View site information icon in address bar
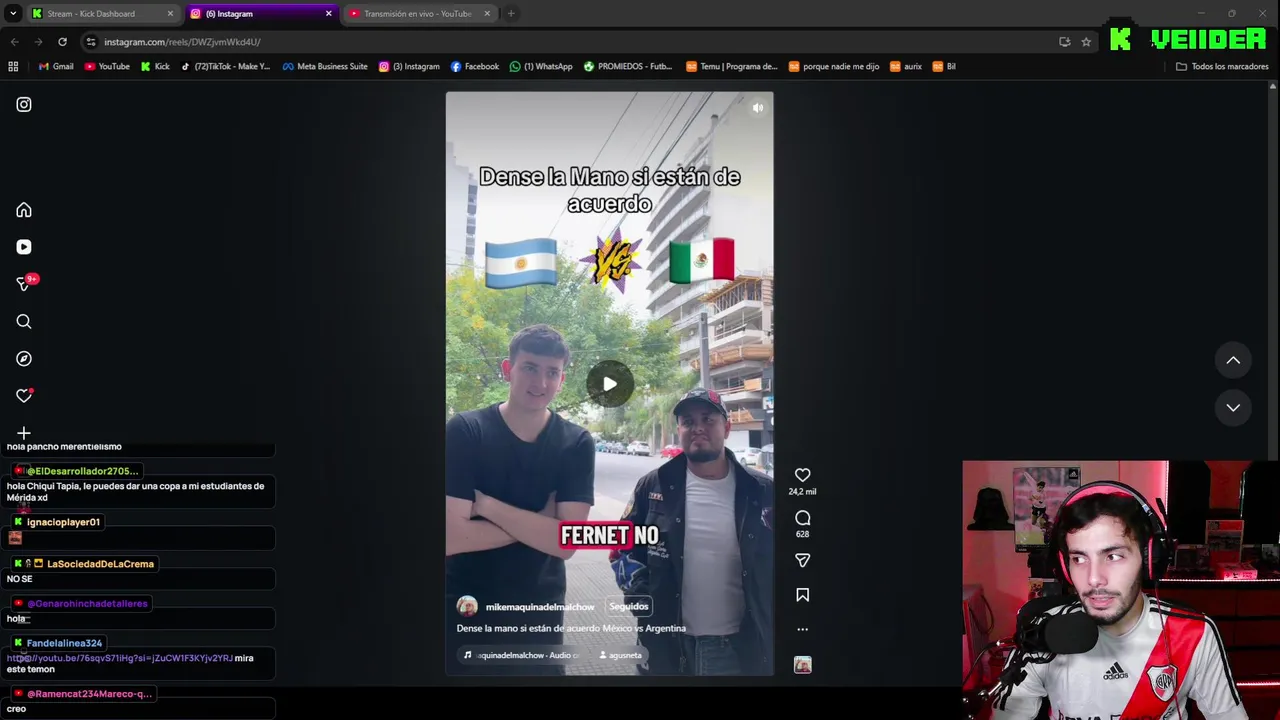 tap(91, 42)
